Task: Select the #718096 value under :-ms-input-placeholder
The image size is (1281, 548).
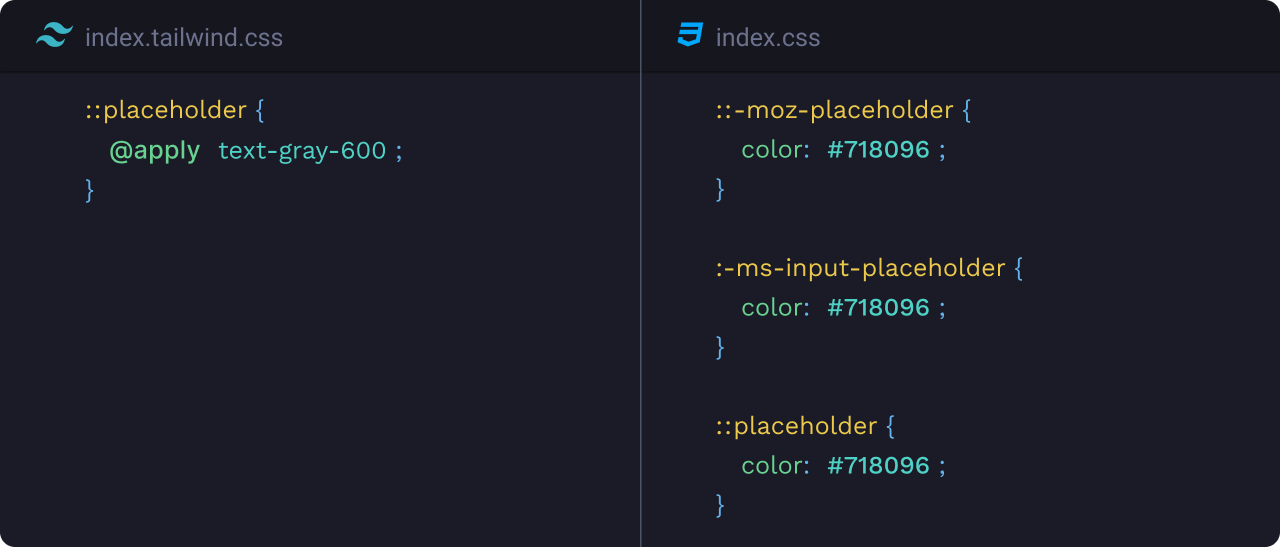Action: click(x=879, y=308)
